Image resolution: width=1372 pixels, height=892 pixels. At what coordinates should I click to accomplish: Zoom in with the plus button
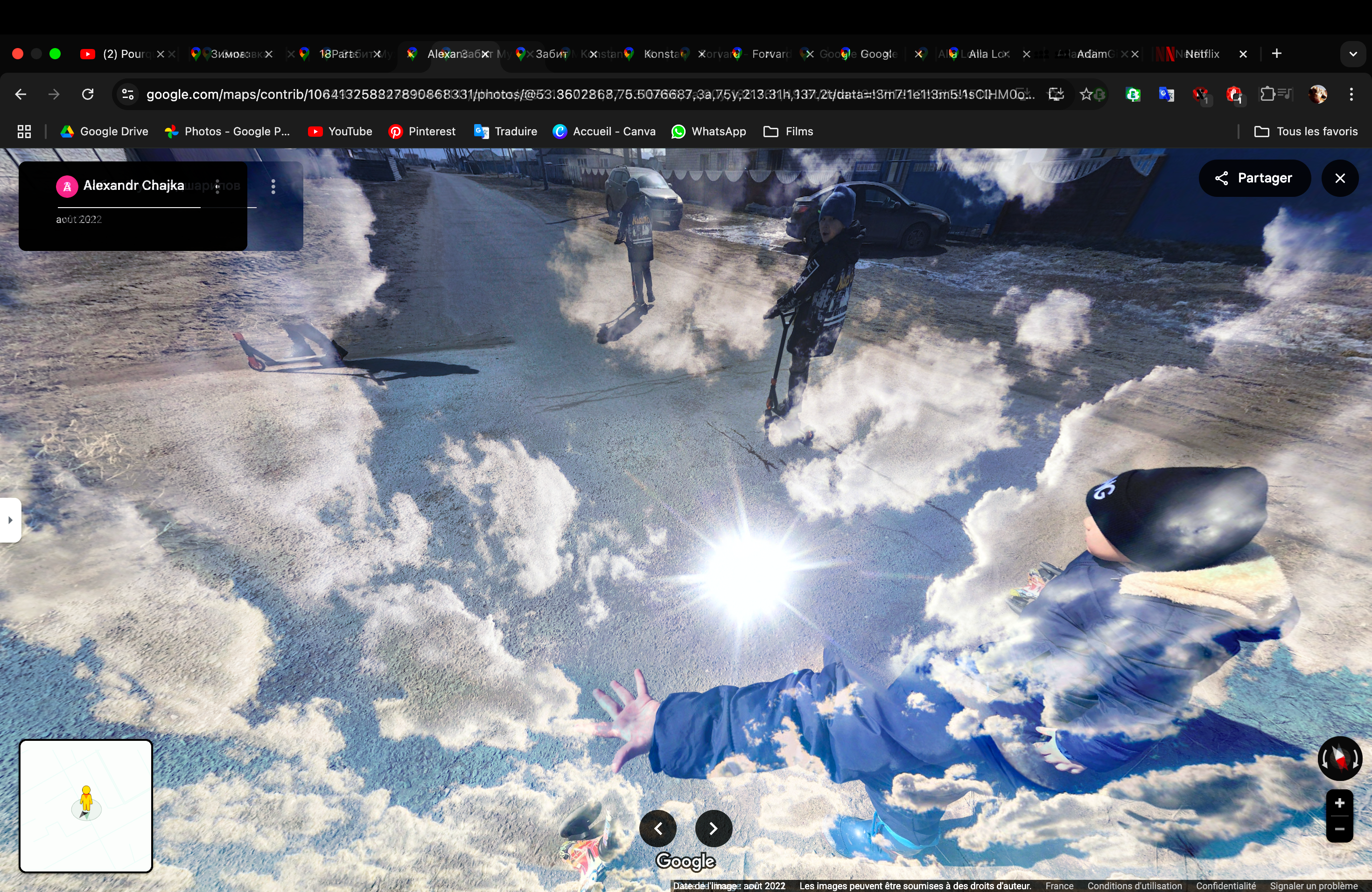tap(1339, 803)
